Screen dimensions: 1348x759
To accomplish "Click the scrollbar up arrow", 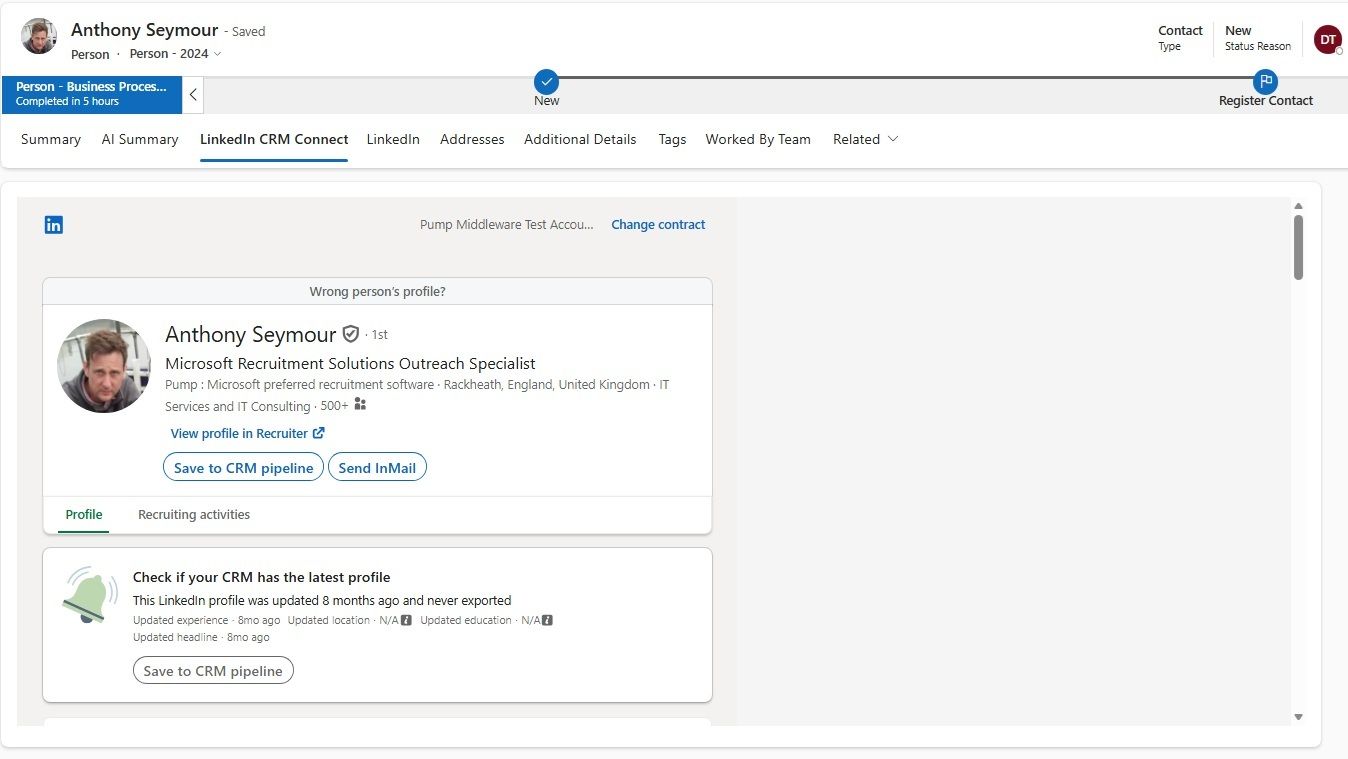I will [1298, 206].
